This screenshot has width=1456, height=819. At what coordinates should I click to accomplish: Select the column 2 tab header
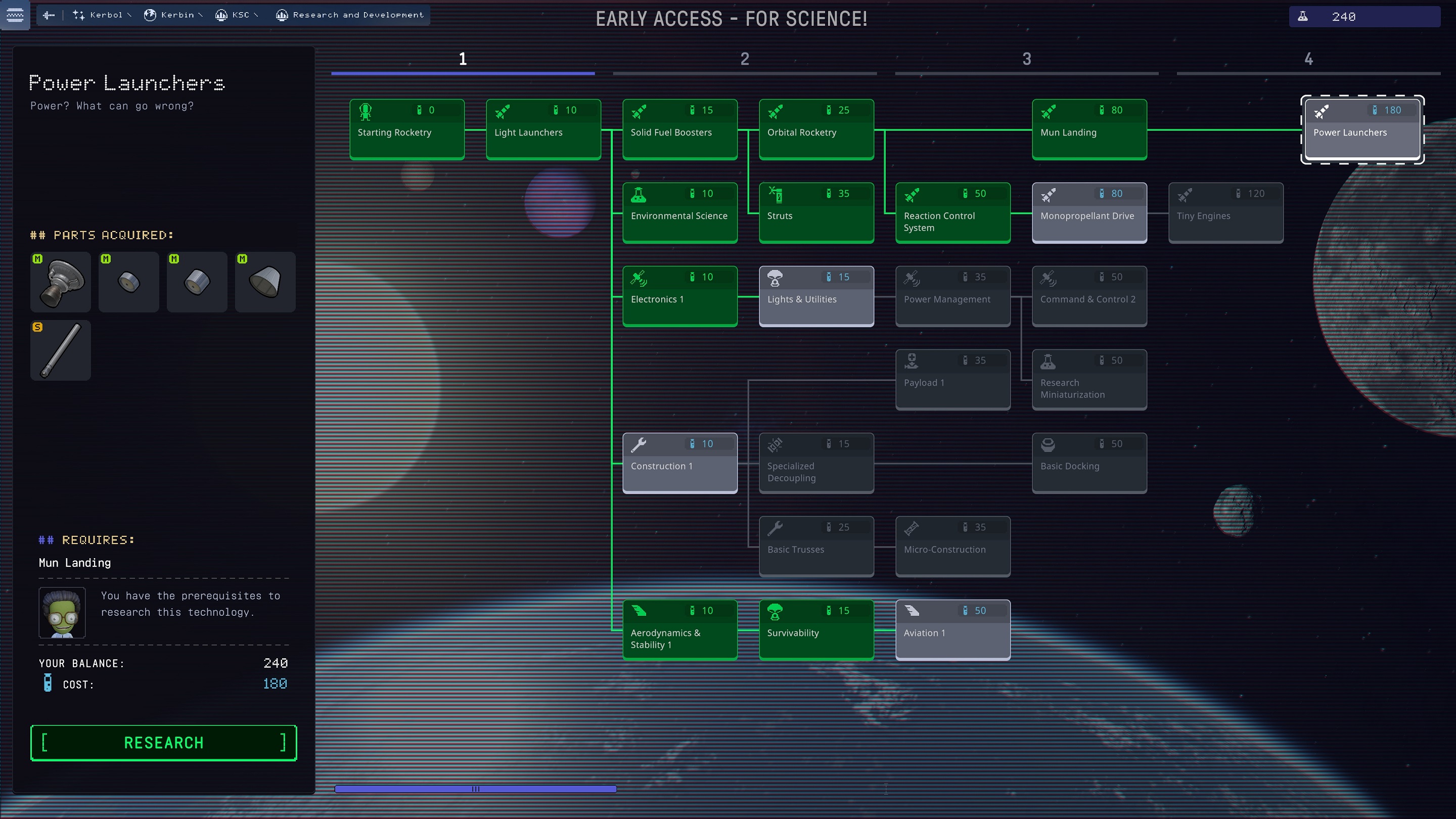tap(745, 58)
